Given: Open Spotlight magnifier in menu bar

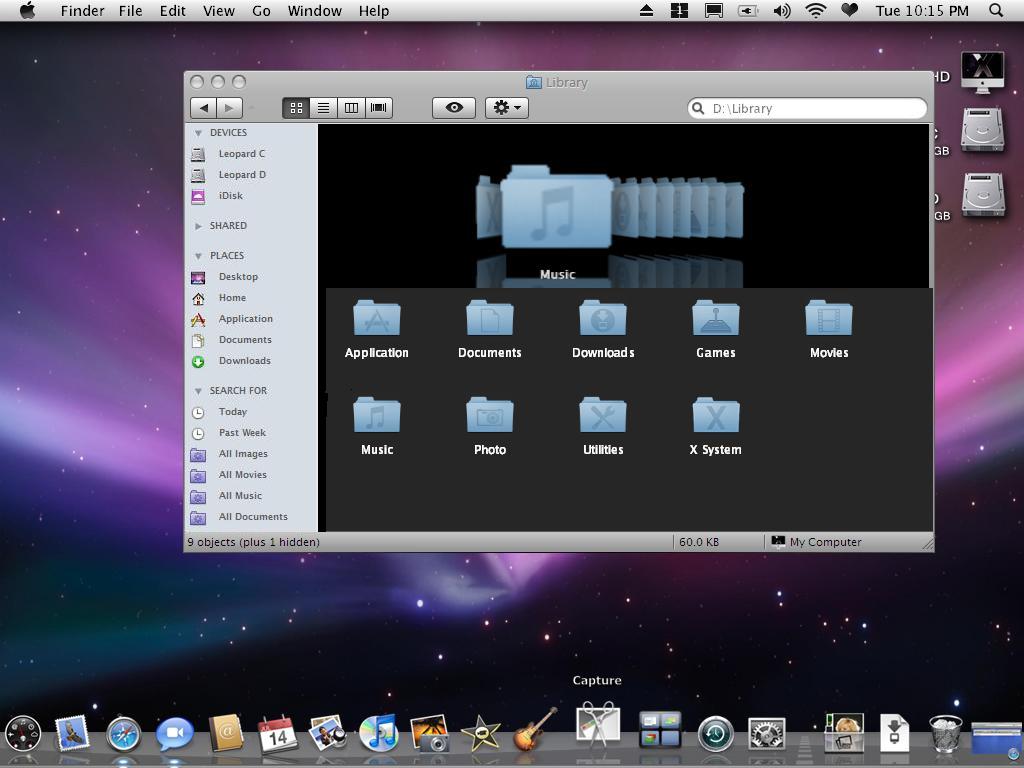Looking at the screenshot, I should tap(995, 10).
